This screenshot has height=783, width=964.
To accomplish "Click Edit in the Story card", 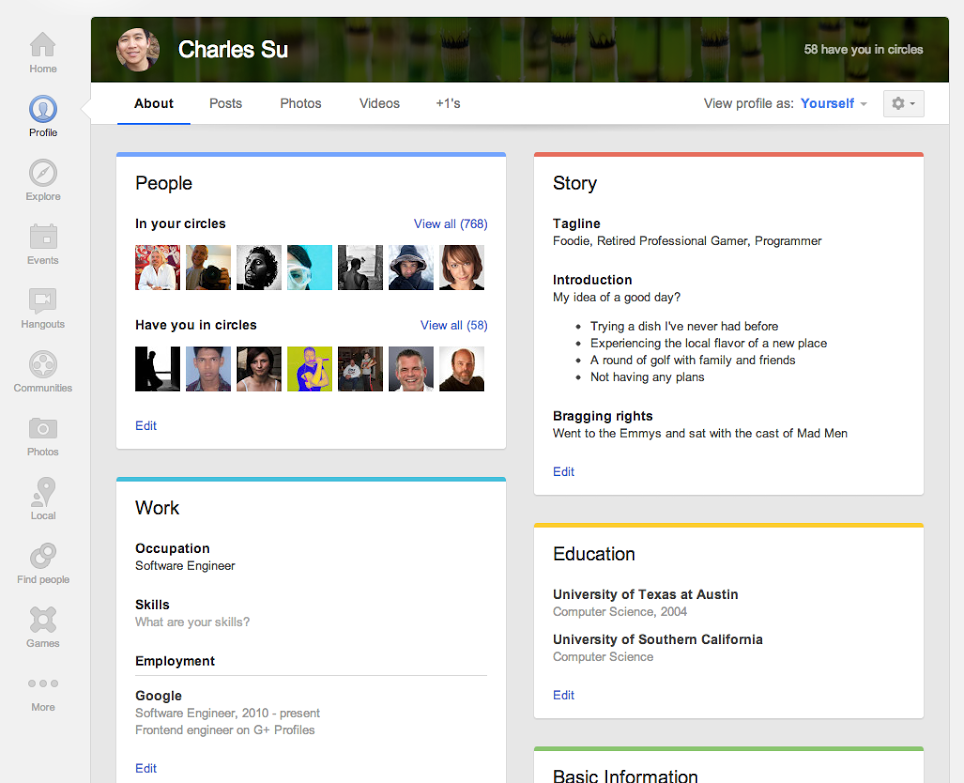I will (564, 472).
